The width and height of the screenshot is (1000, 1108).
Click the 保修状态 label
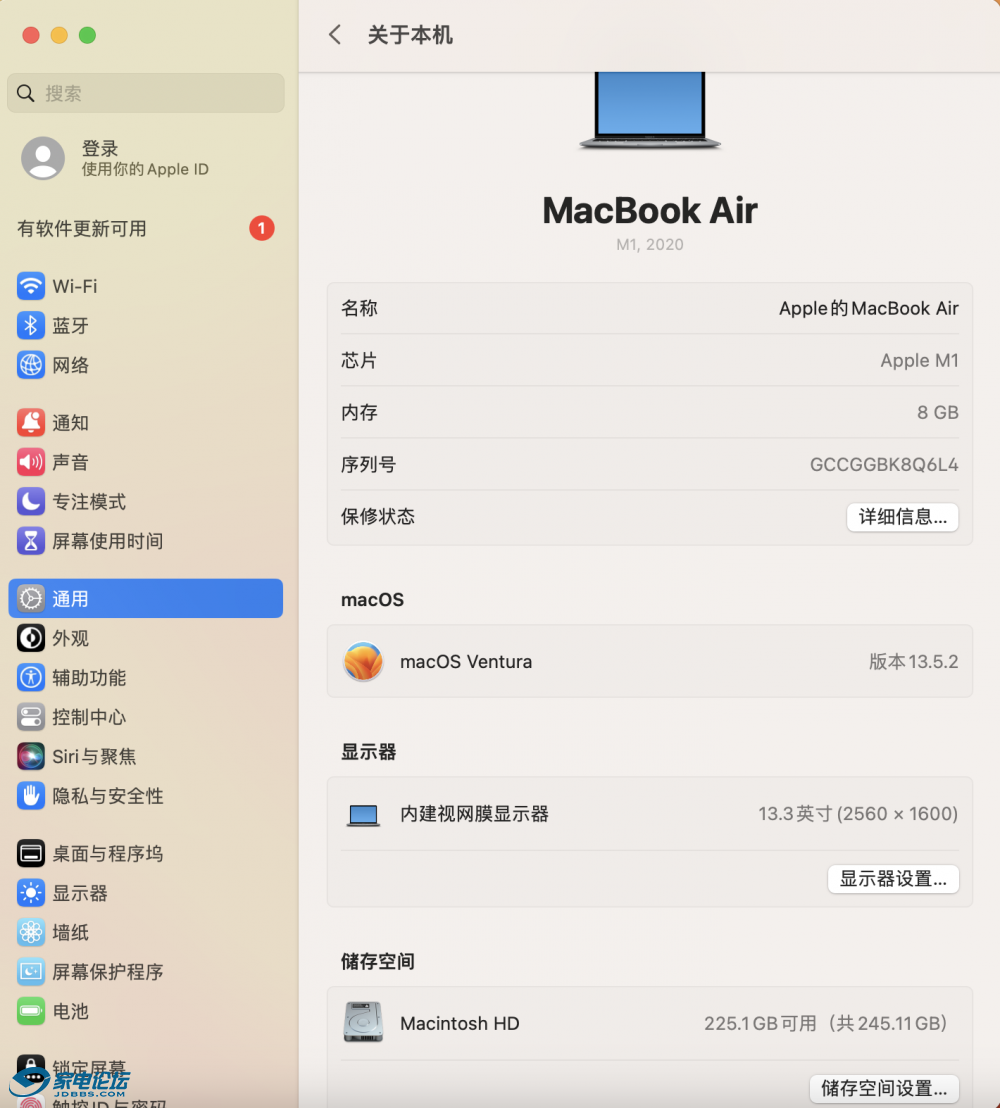point(377,517)
